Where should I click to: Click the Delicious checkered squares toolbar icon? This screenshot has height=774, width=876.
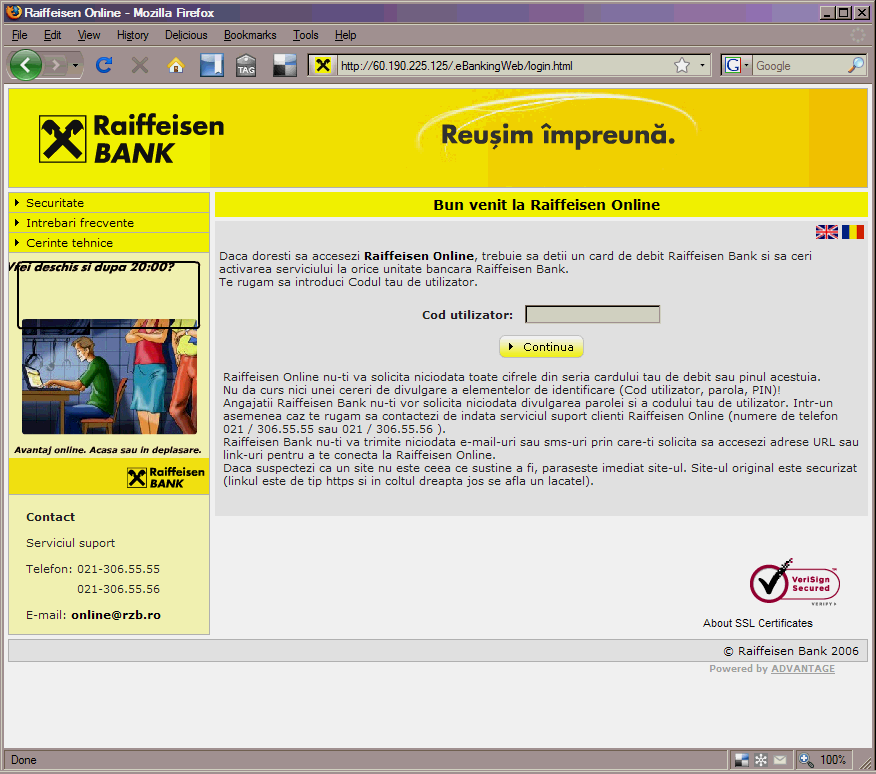pos(284,65)
